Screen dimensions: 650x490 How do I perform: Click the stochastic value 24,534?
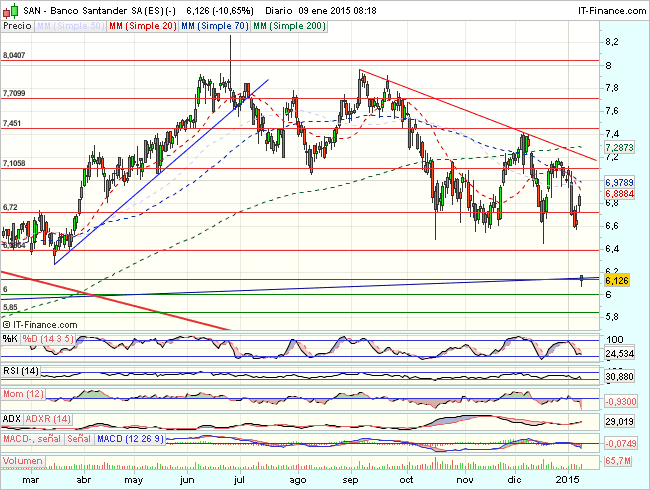[619, 354]
